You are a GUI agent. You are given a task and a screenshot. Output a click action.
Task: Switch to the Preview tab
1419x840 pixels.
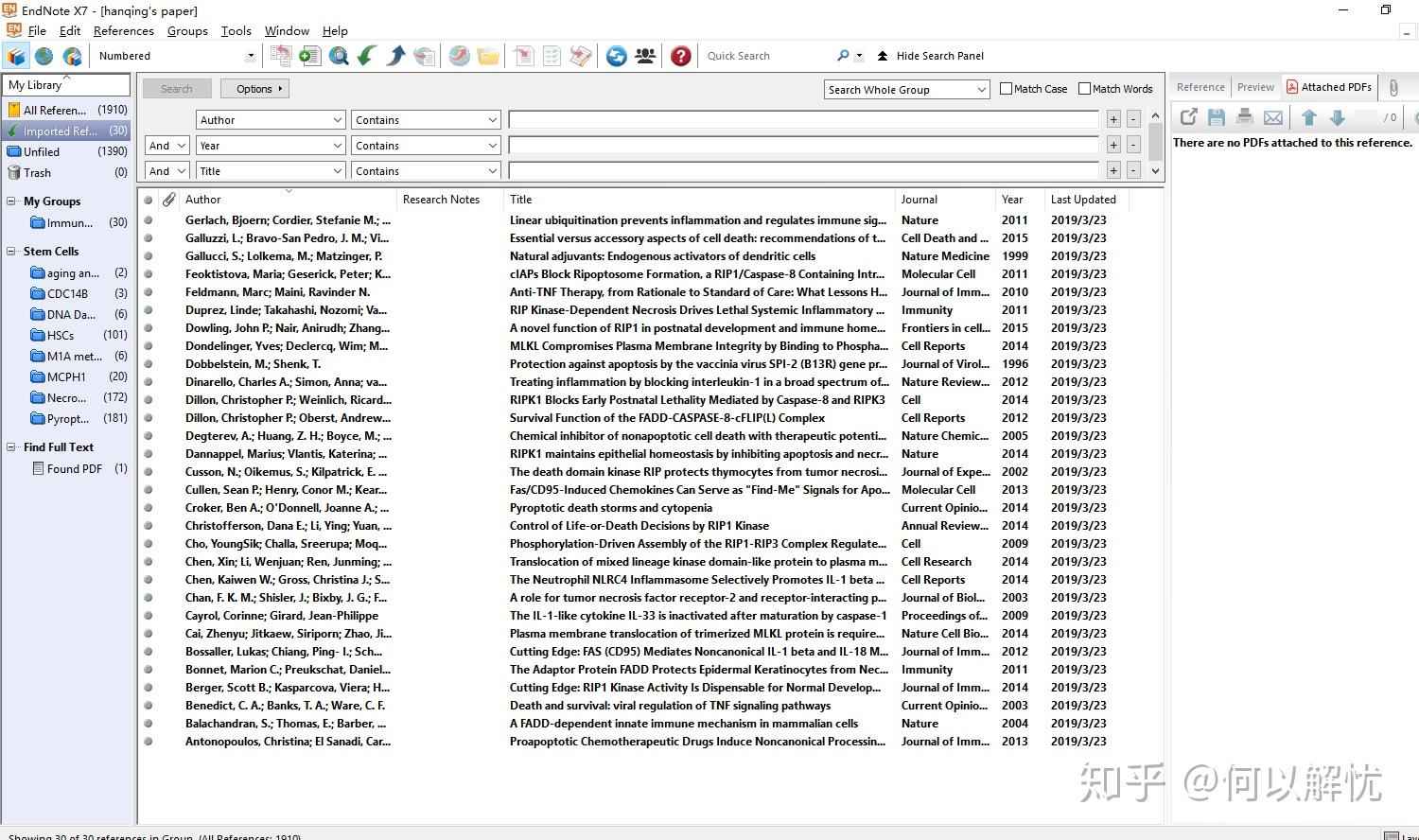pos(1255,87)
